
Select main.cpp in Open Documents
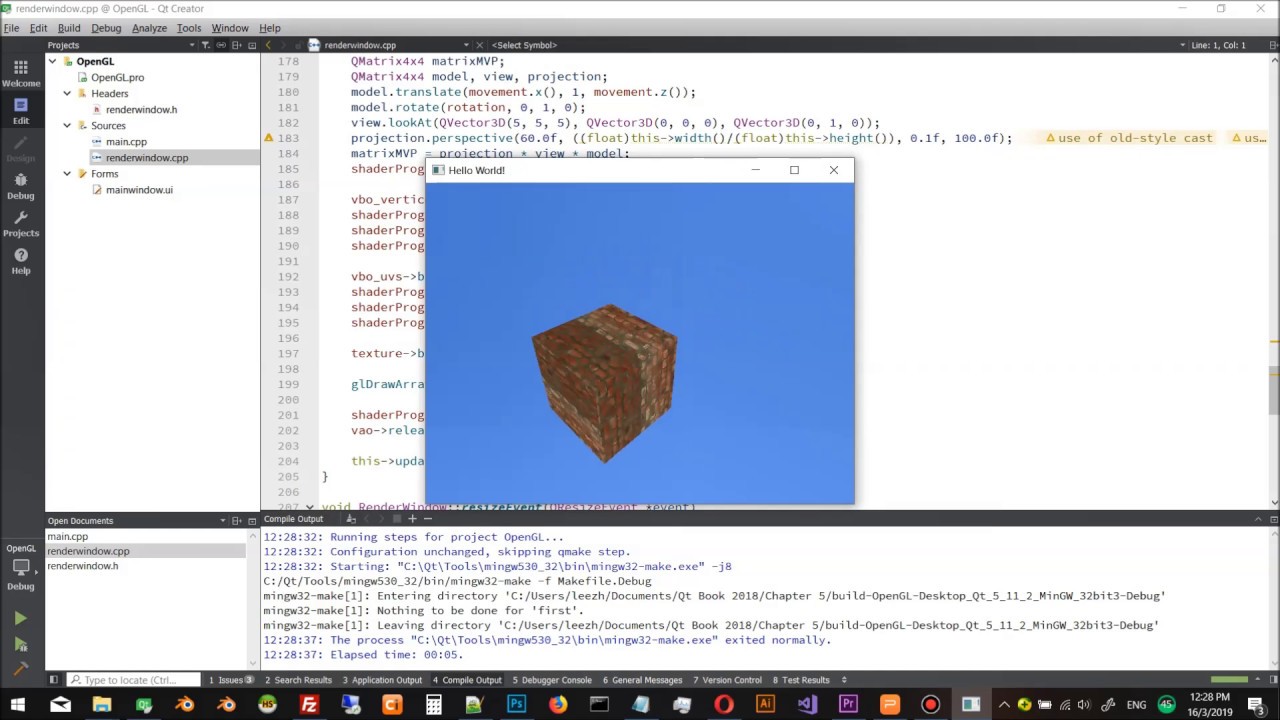pos(67,537)
